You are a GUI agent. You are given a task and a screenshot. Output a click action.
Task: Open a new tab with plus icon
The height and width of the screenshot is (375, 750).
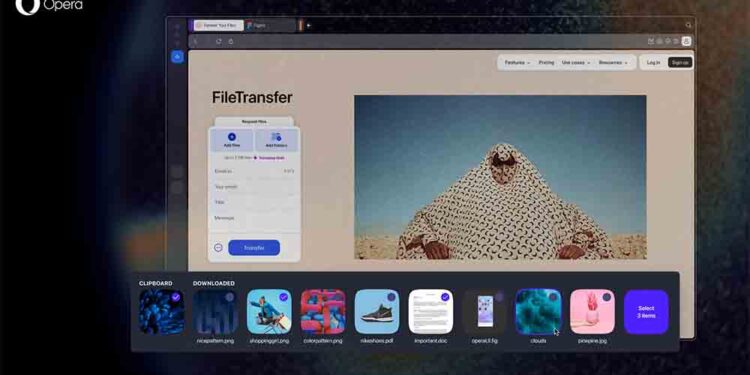tap(309, 25)
